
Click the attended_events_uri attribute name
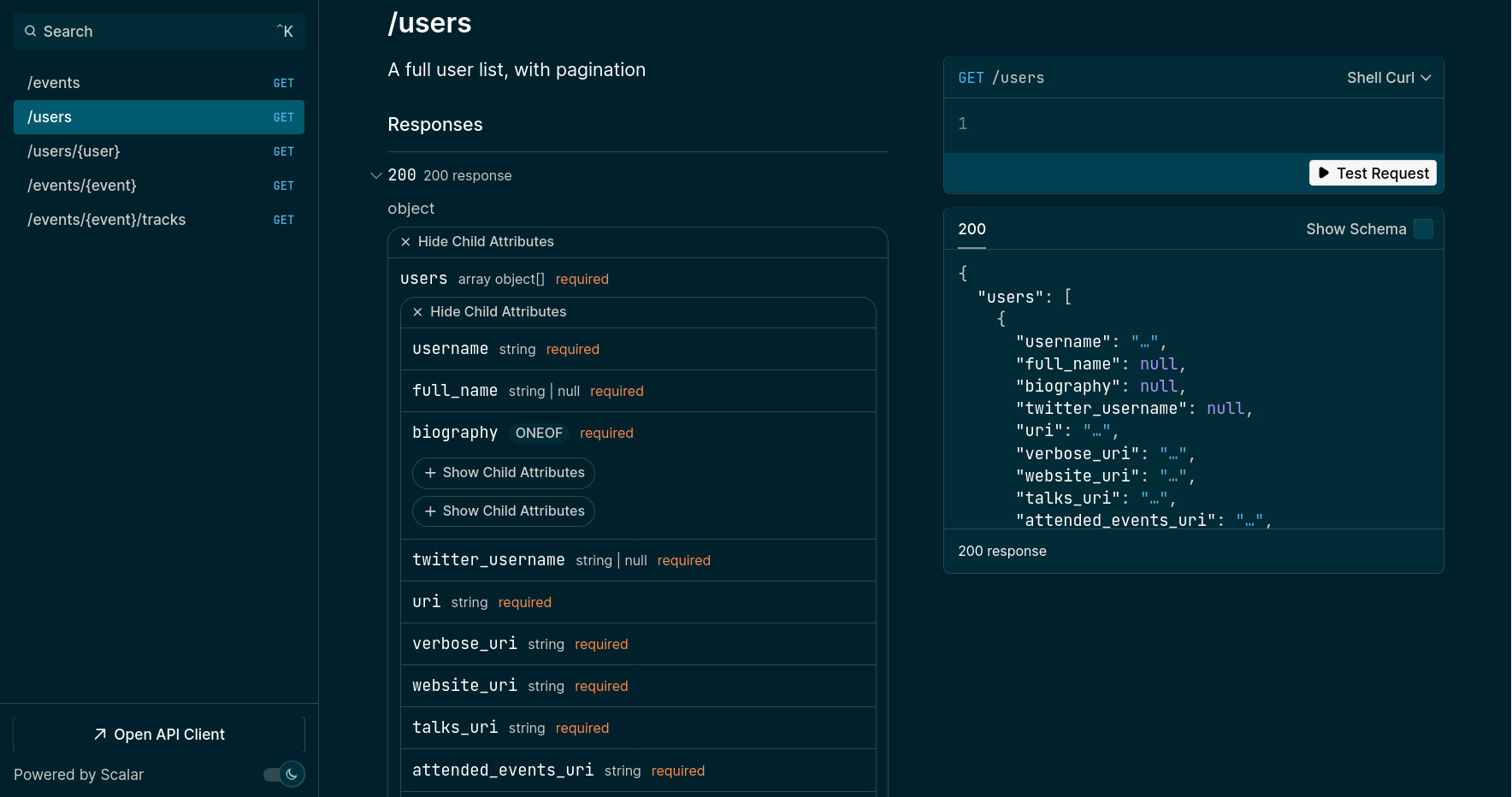pos(503,770)
